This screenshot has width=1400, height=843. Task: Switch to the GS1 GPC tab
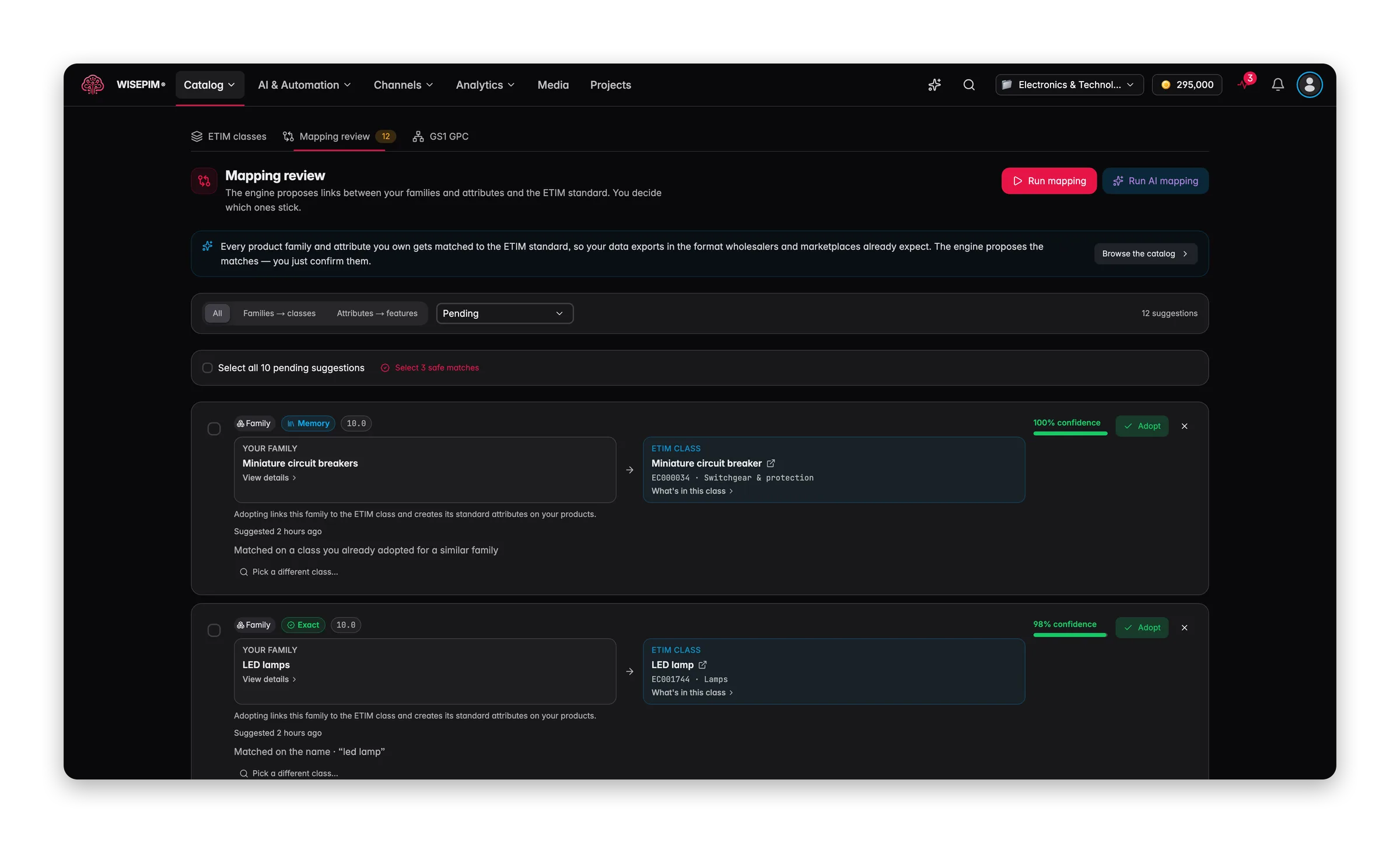coord(440,137)
